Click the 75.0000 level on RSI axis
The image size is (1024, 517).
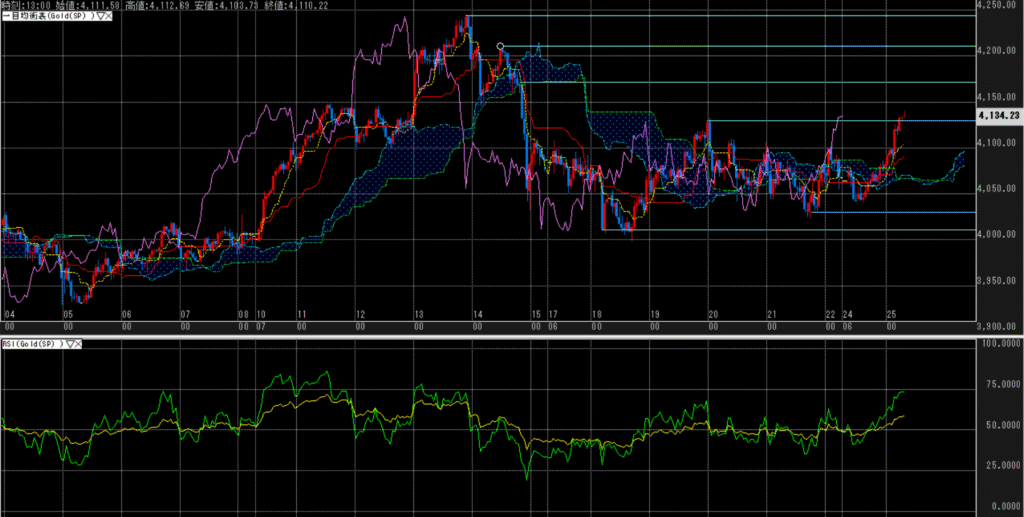pyautogui.click(x=1000, y=384)
